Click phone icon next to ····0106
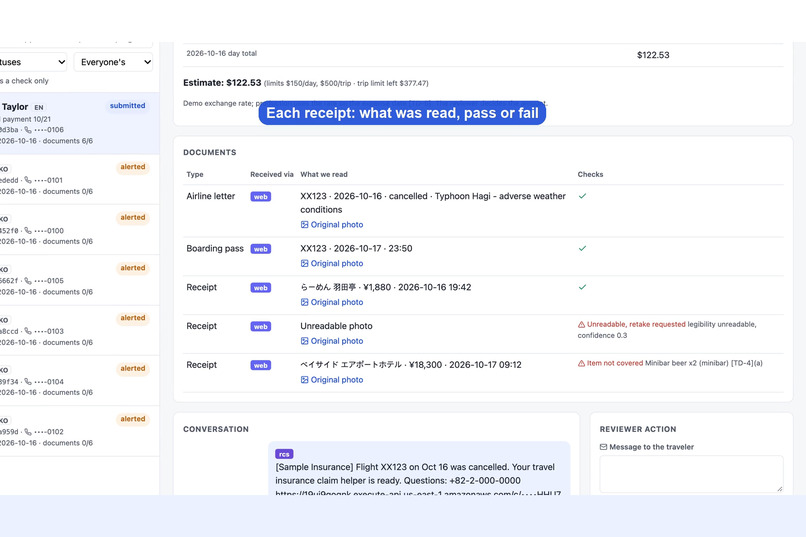This screenshot has width=806, height=537. click(x=28, y=130)
